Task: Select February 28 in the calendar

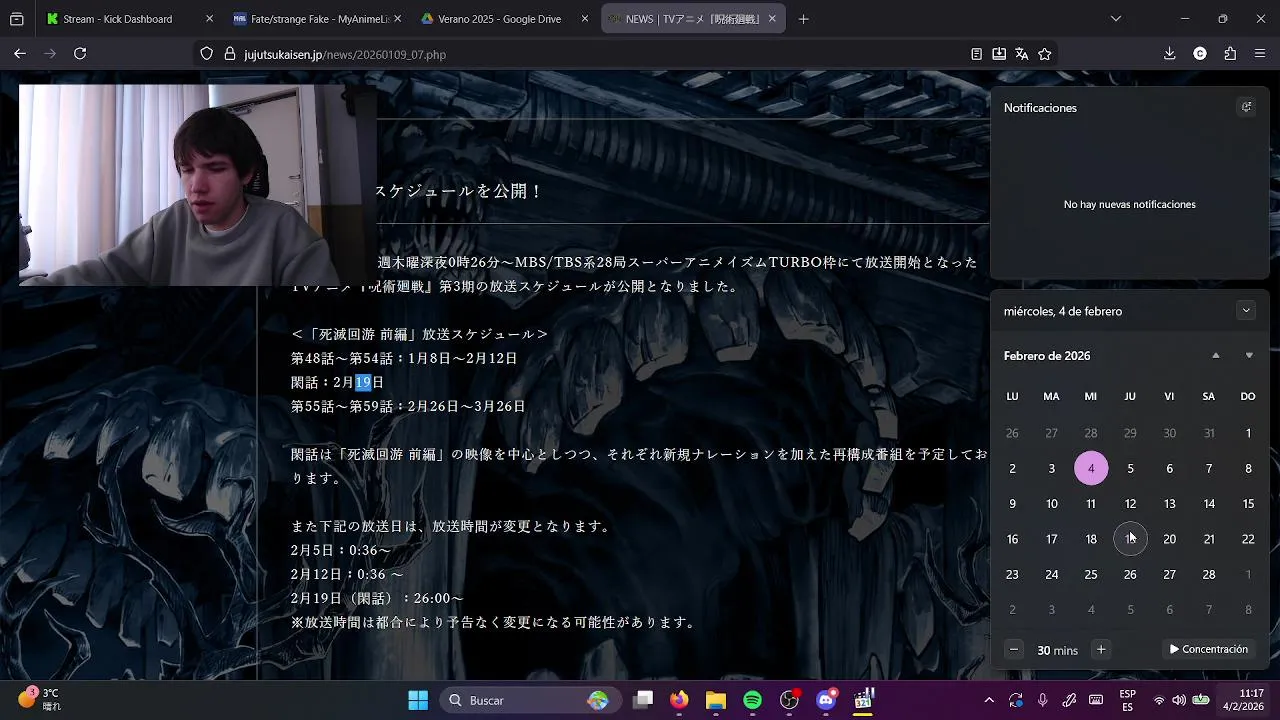Action: pyautogui.click(x=1209, y=575)
